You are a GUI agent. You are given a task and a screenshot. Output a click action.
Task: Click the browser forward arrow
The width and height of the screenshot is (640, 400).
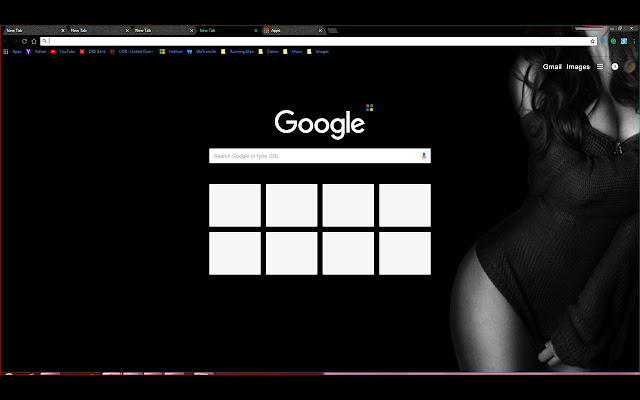click(x=15, y=41)
